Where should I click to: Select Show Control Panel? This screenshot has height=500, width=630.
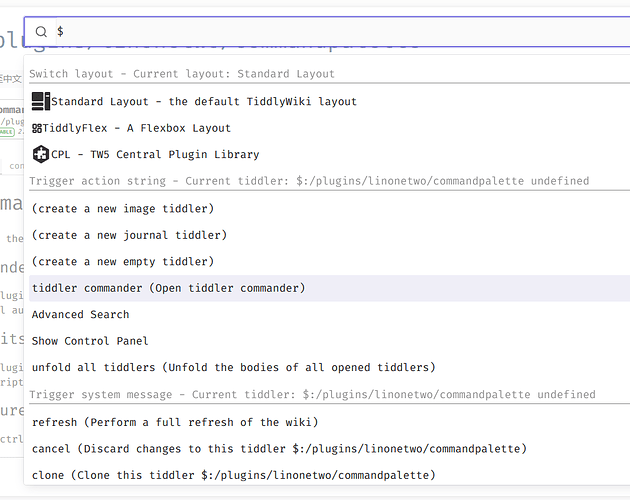pos(329,341)
